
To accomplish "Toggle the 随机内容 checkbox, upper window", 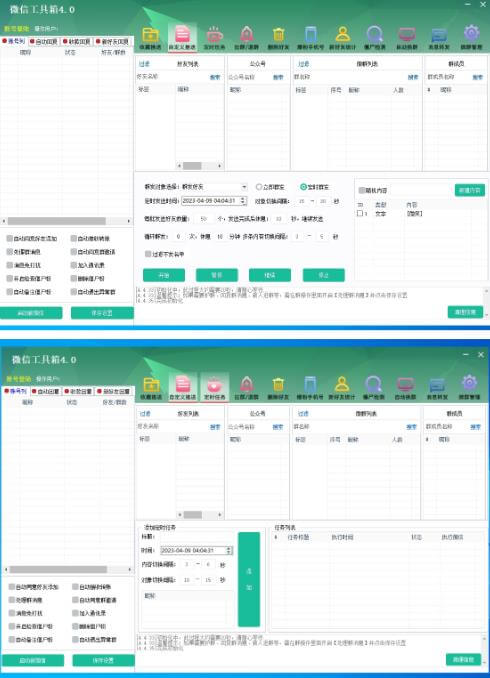I will click(362, 190).
